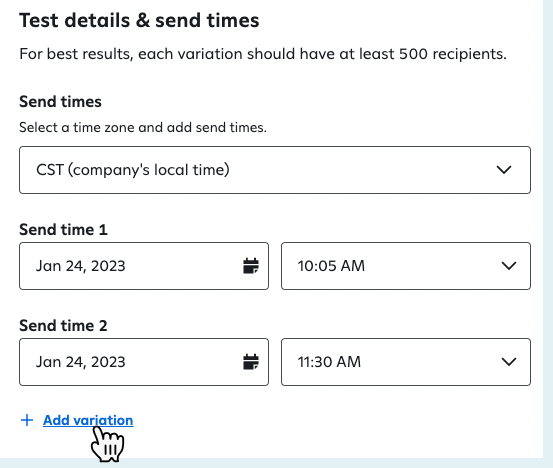Select the Send time 1 date field
The height and width of the screenshot is (468, 553).
[144, 266]
